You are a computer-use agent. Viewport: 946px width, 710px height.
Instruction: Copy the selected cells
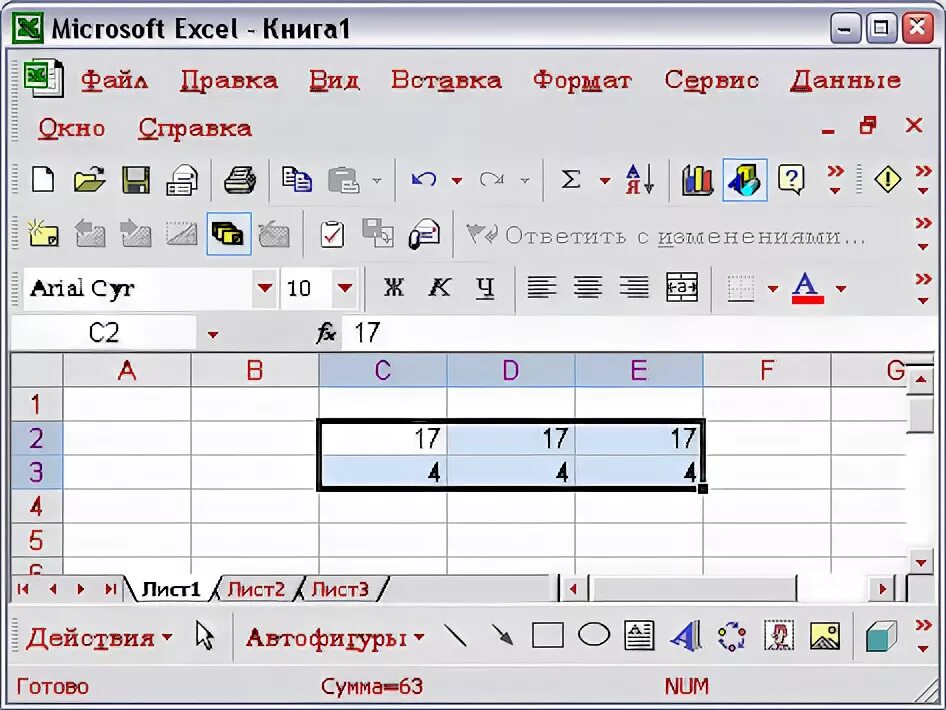297,180
